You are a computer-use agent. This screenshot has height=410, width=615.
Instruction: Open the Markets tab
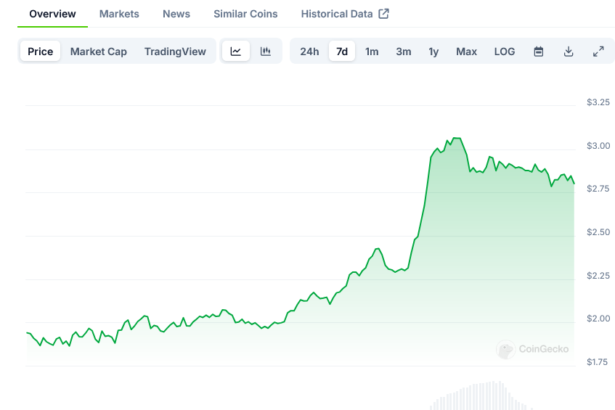click(x=119, y=14)
